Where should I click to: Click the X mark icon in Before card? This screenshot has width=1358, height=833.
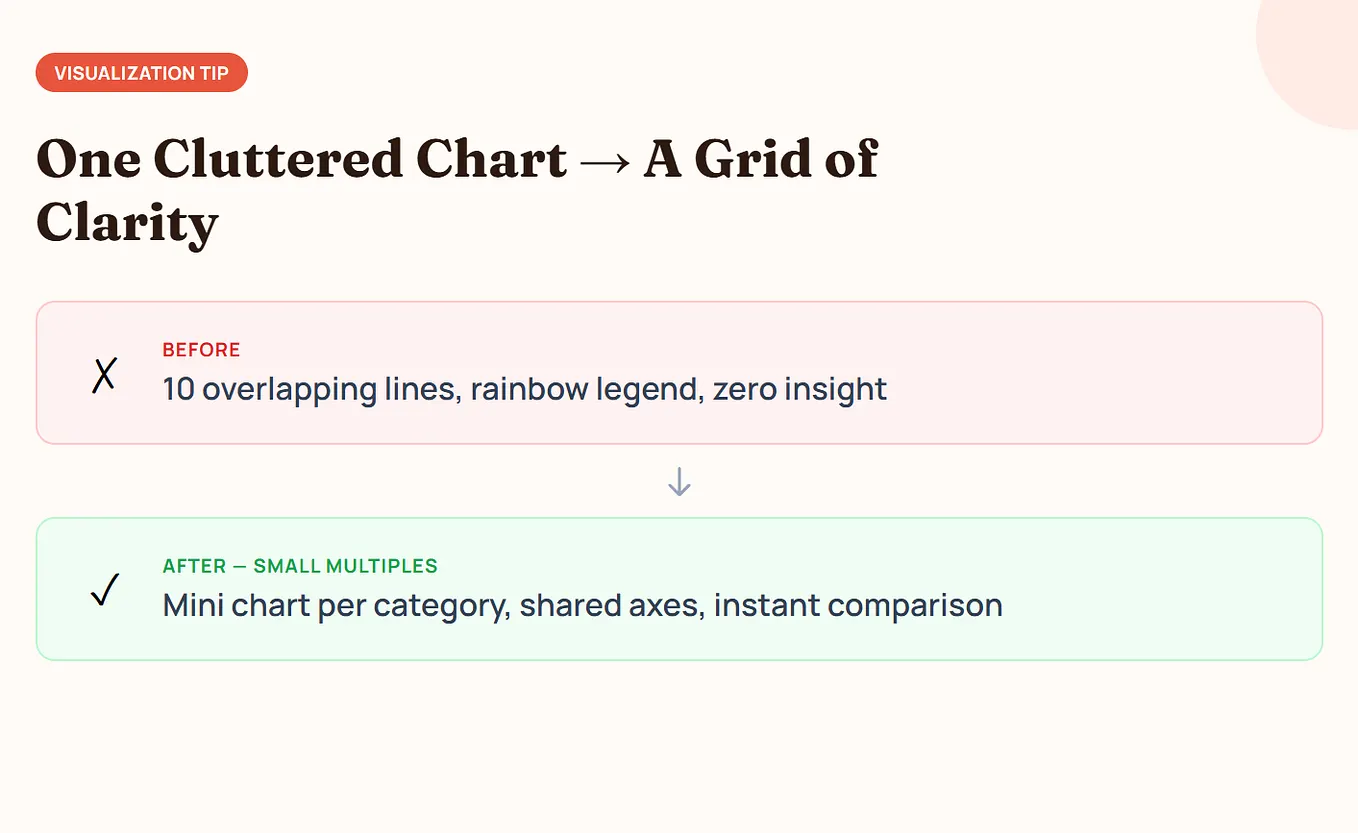[x=104, y=375]
